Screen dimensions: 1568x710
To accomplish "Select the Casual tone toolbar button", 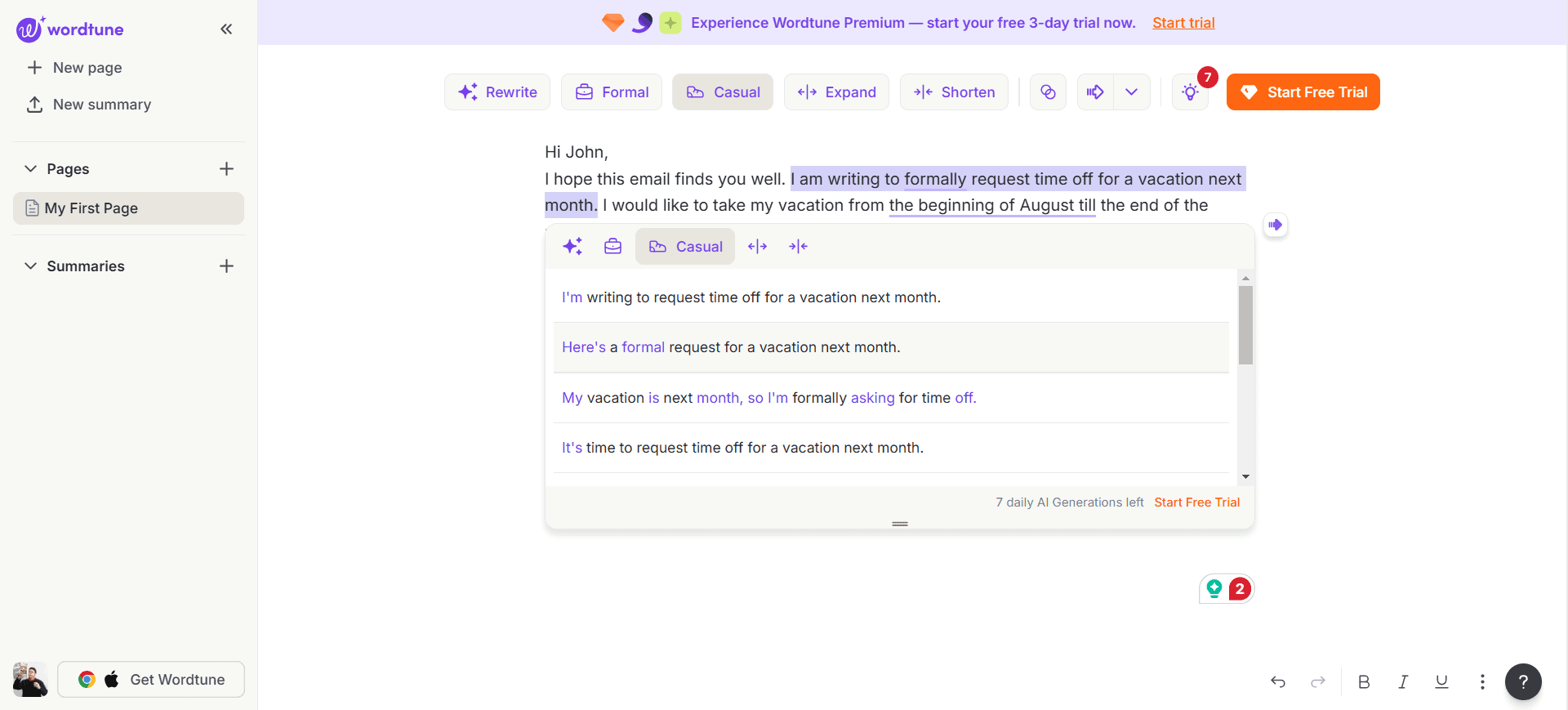I will [x=723, y=92].
